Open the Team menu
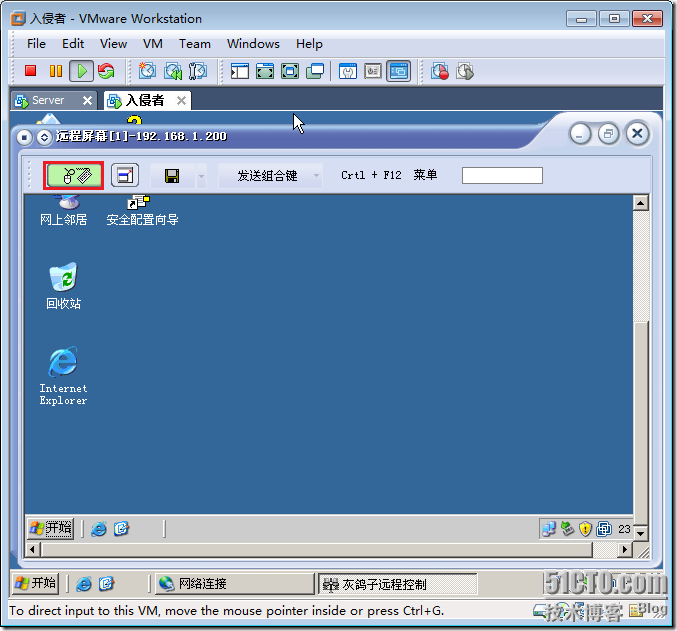The height and width of the screenshot is (631, 677). click(x=195, y=44)
